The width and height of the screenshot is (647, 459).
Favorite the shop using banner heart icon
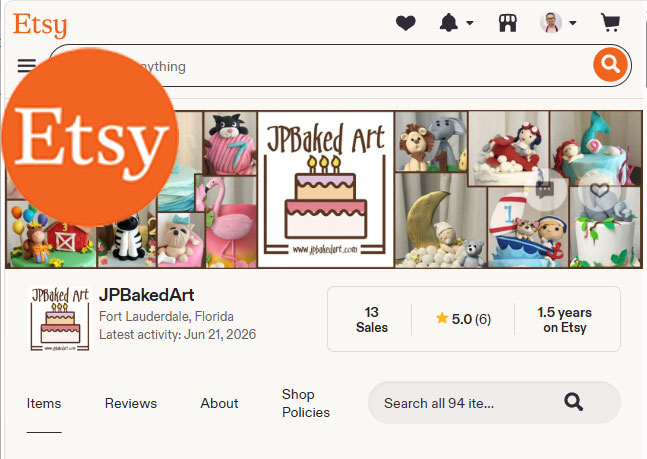[599, 190]
